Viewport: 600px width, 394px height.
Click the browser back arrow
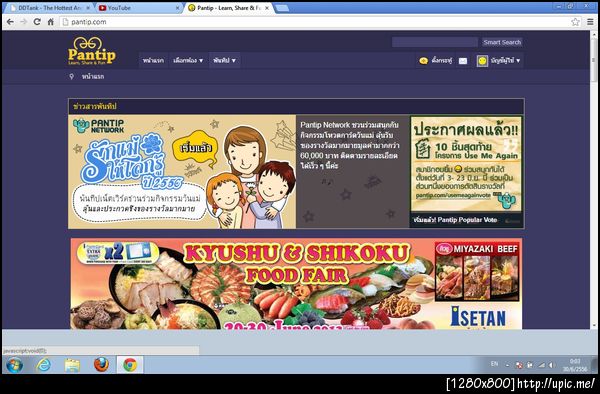coord(10,22)
